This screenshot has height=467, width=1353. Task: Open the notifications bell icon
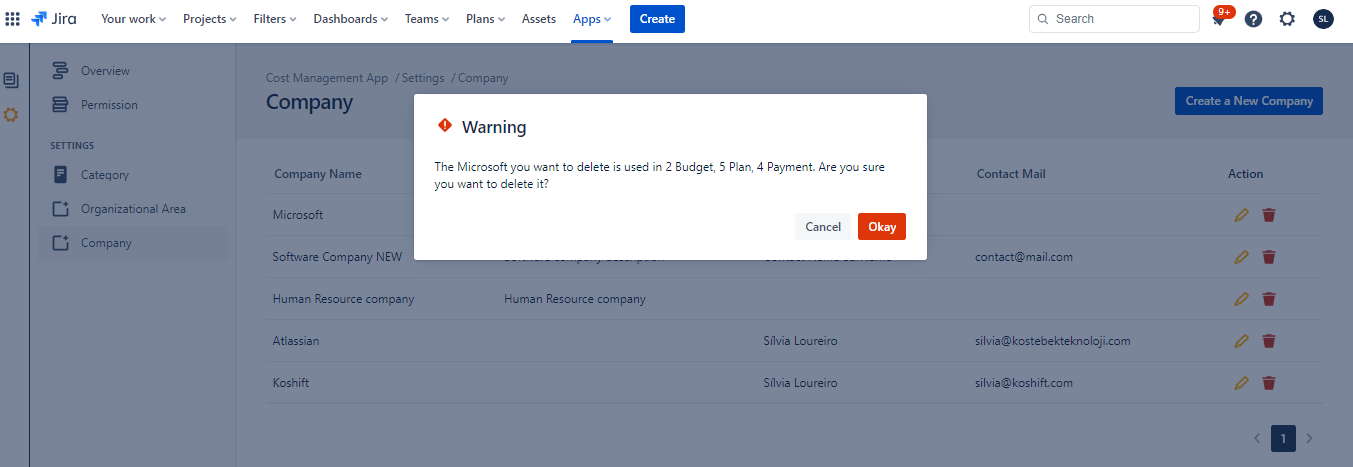pyautogui.click(x=1218, y=19)
